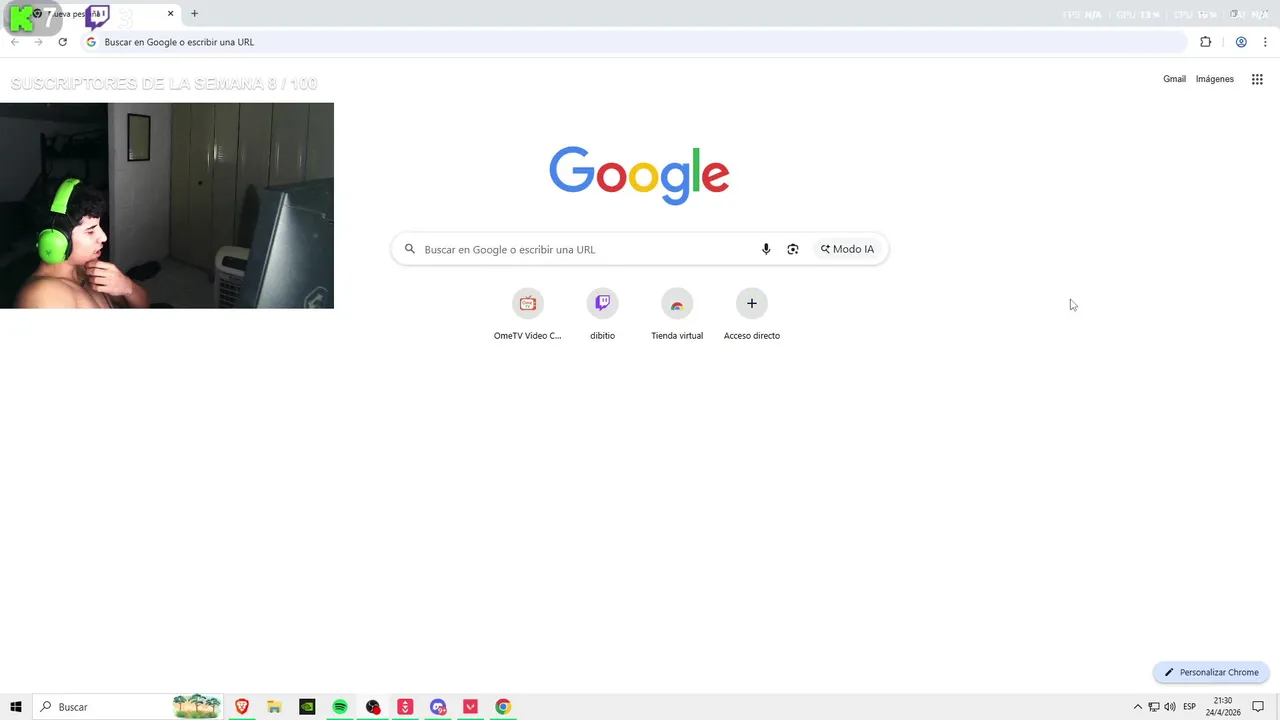This screenshot has width=1280, height=720.
Task: Open Spotify from the taskbar
Action: coord(340,707)
